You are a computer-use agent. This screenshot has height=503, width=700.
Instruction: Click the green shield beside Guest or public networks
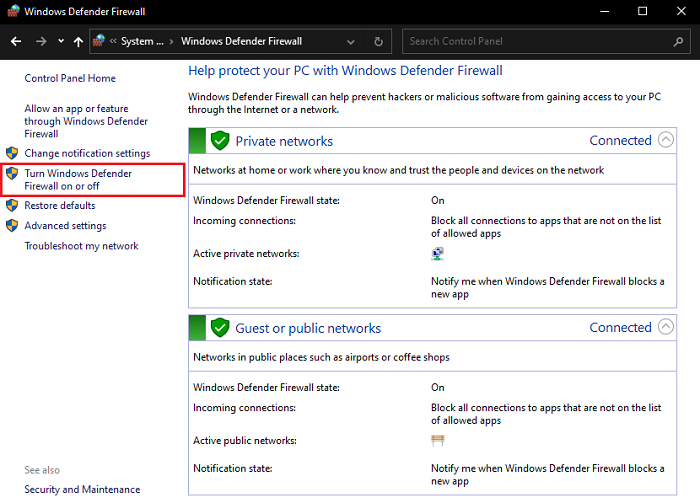coord(219,328)
